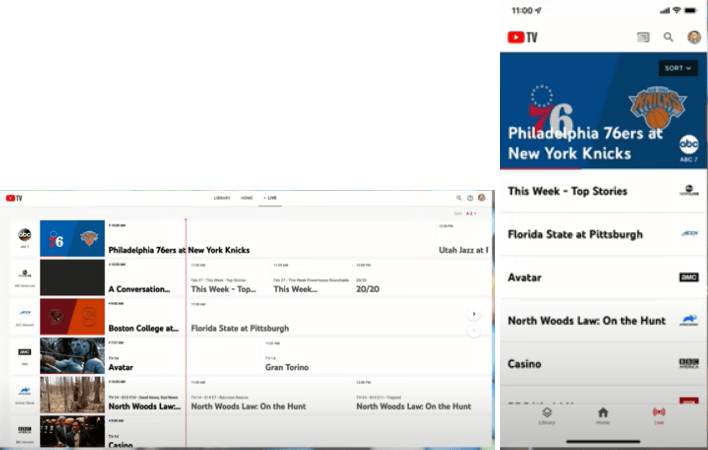Viewport: 708px width, 450px height.
Task: Click the ABC 7 channel logo in the guide
Action: point(24,235)
